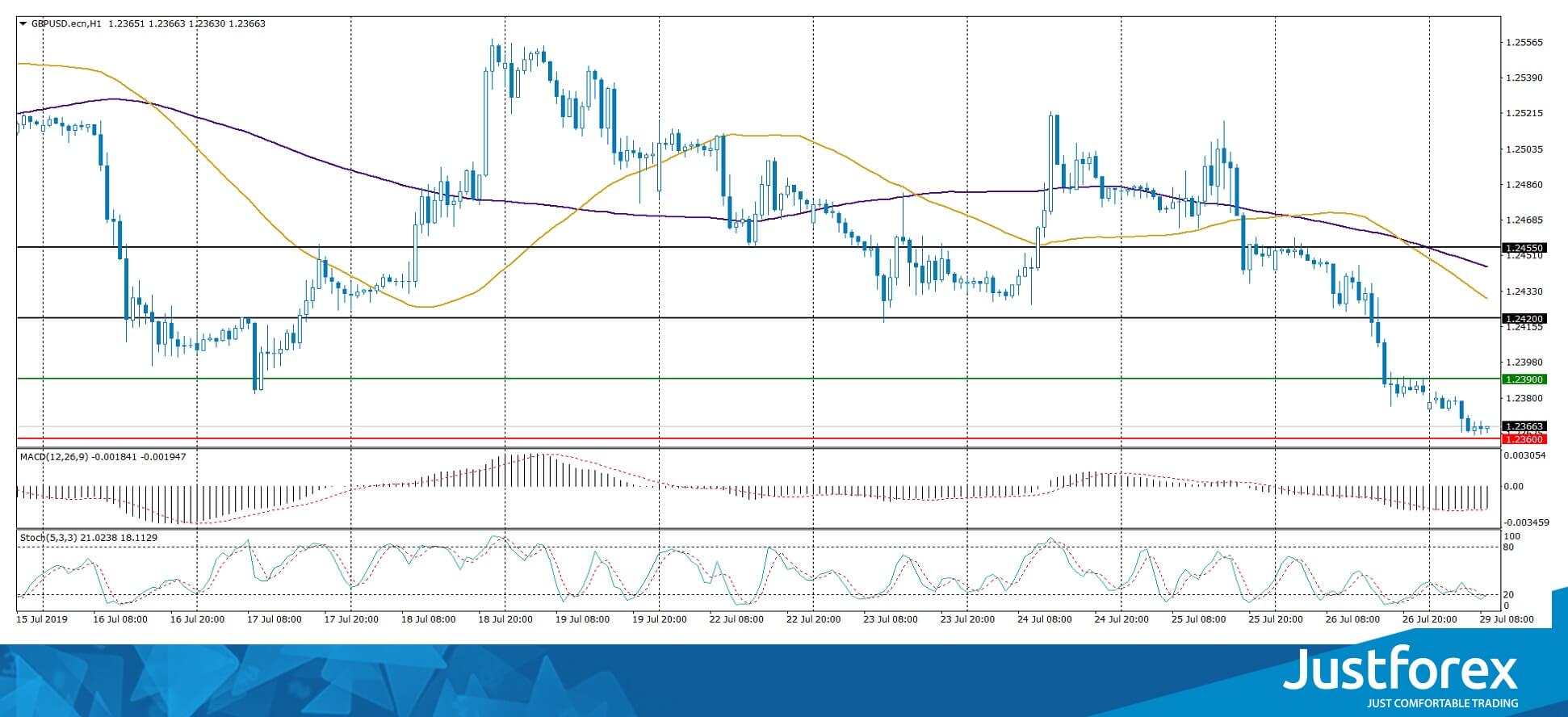The width and height of the screenshot is (1568, 717).
Task: Click the 1.24685 price axis label
Action: coord(1524,220)
